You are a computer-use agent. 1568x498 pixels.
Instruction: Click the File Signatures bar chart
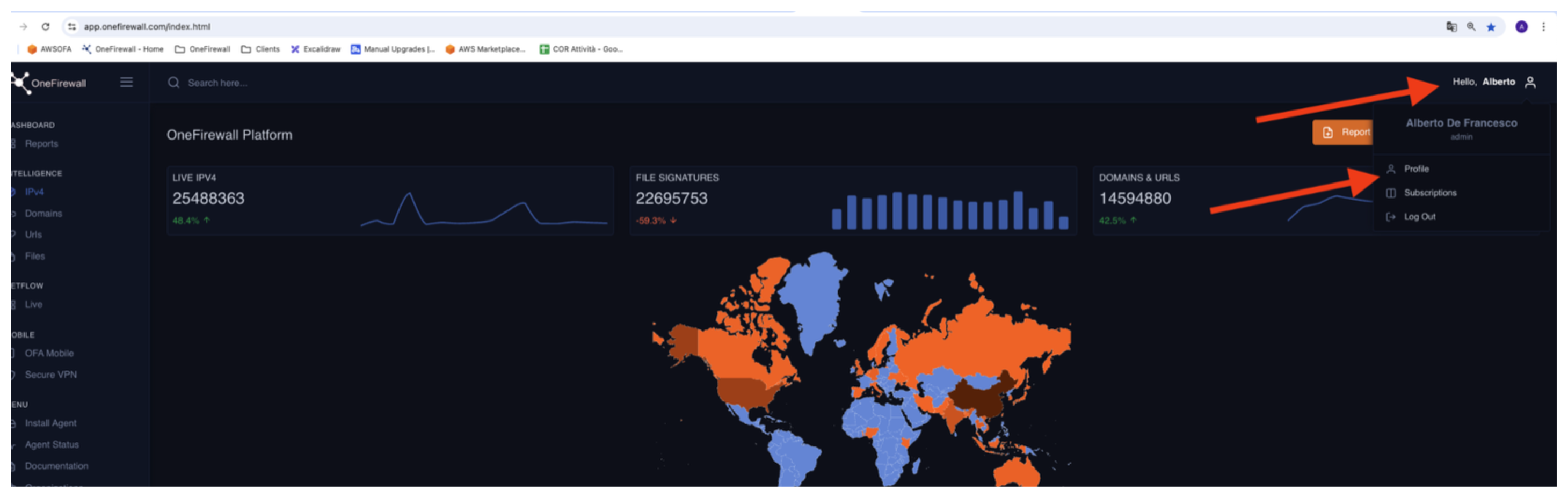tap(949, 210)
